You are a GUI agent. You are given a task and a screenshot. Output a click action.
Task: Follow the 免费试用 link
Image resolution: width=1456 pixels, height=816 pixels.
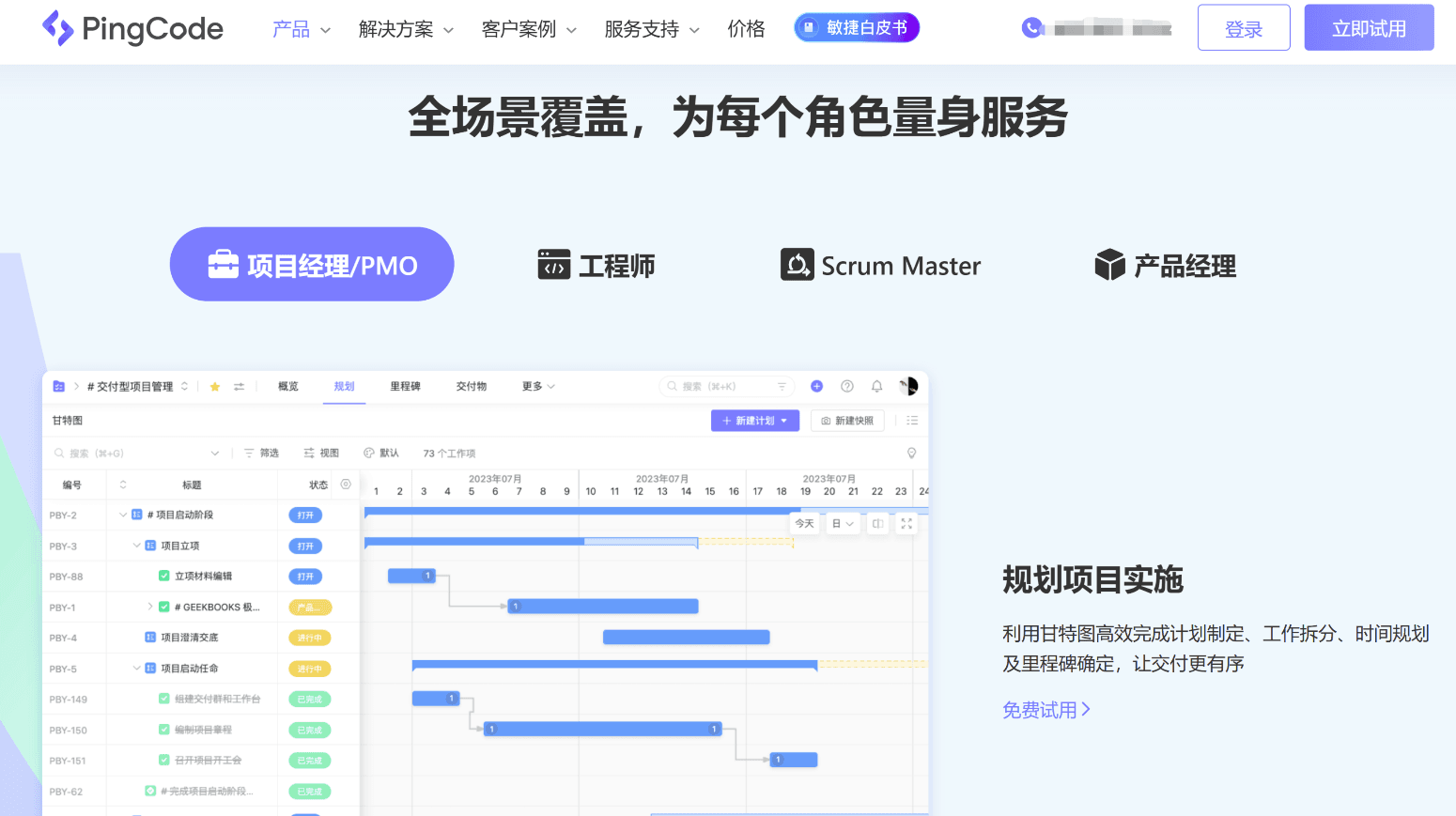click(x=1046, y=710)
